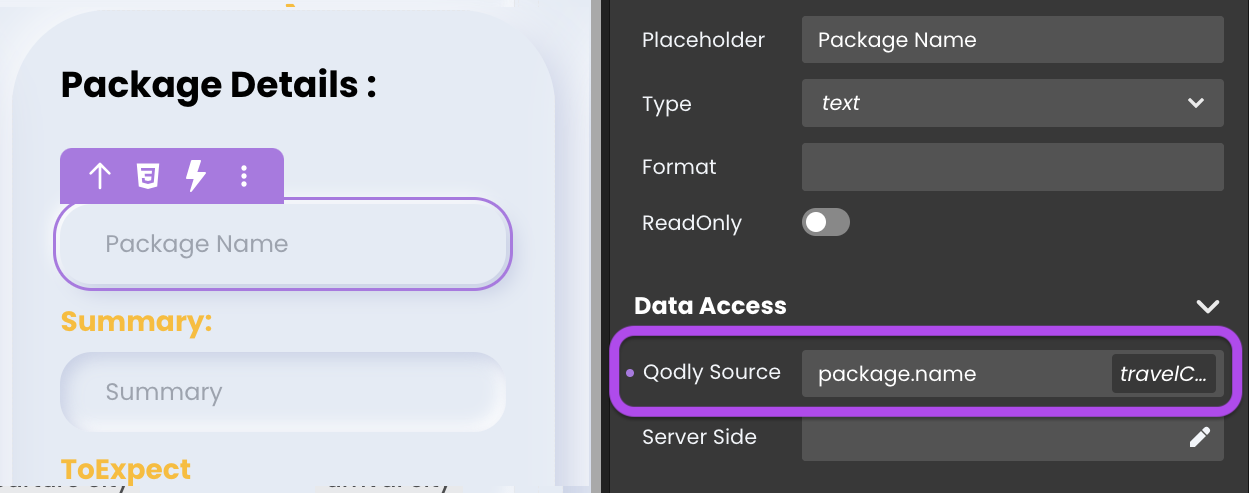1249x493 pixels.
Task: Select the Package Name input on canvas
Action: (x=283, y=244)
